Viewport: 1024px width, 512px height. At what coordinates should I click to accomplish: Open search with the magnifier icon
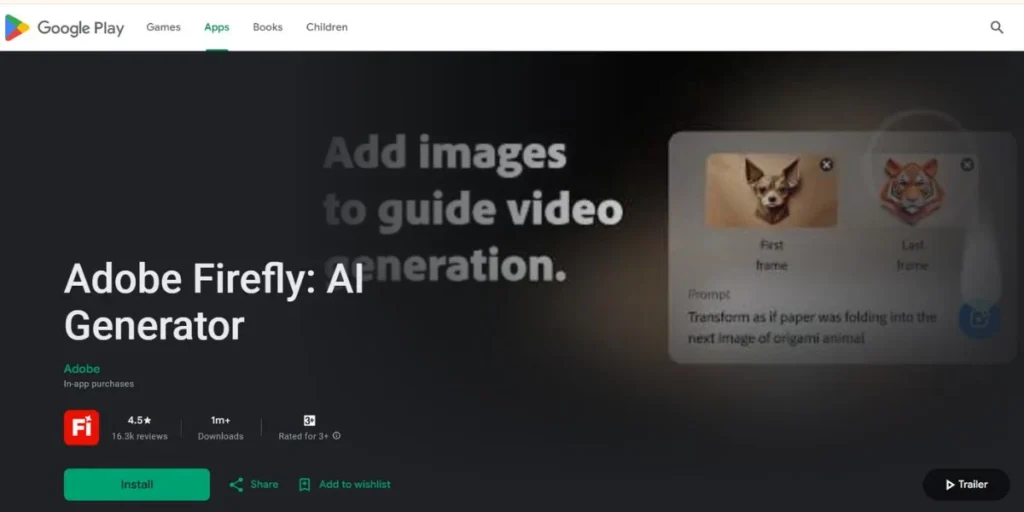pyautogui.click(x=997, y=27)
